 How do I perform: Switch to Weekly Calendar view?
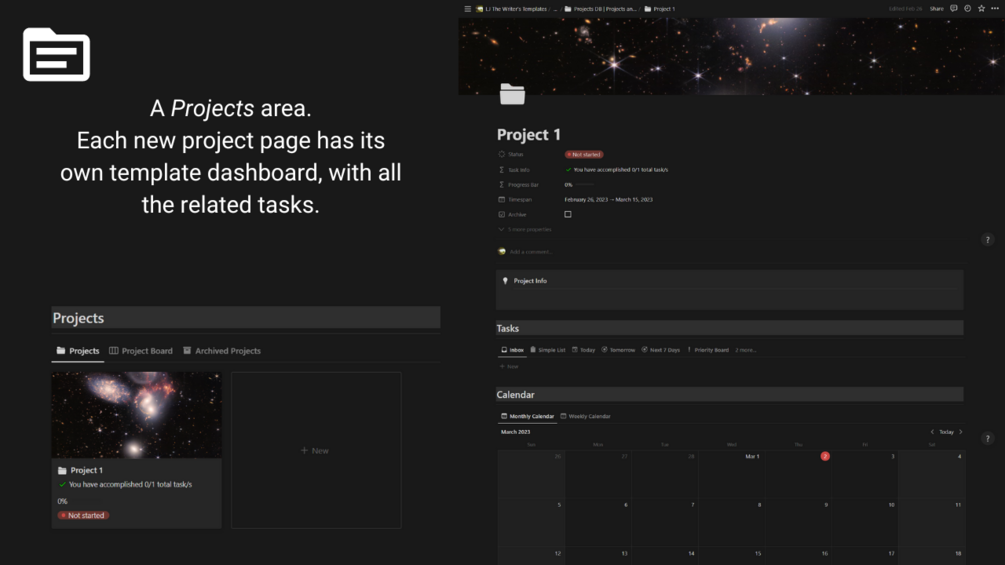click(x=585, y=416)
